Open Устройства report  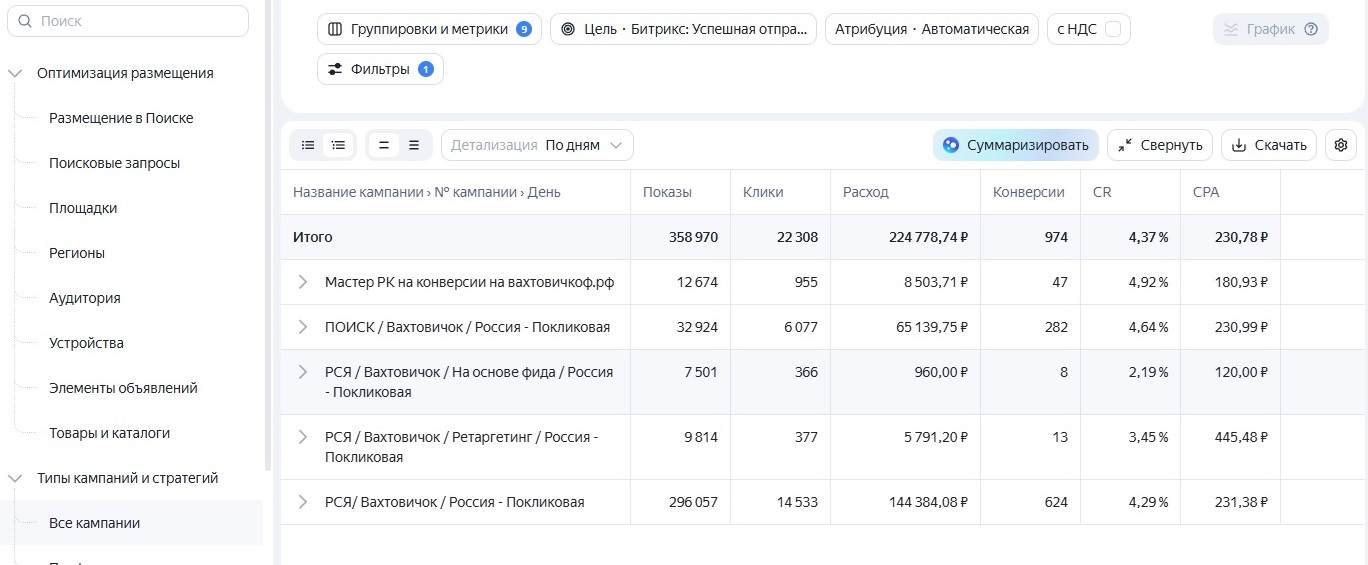(86, 343)
